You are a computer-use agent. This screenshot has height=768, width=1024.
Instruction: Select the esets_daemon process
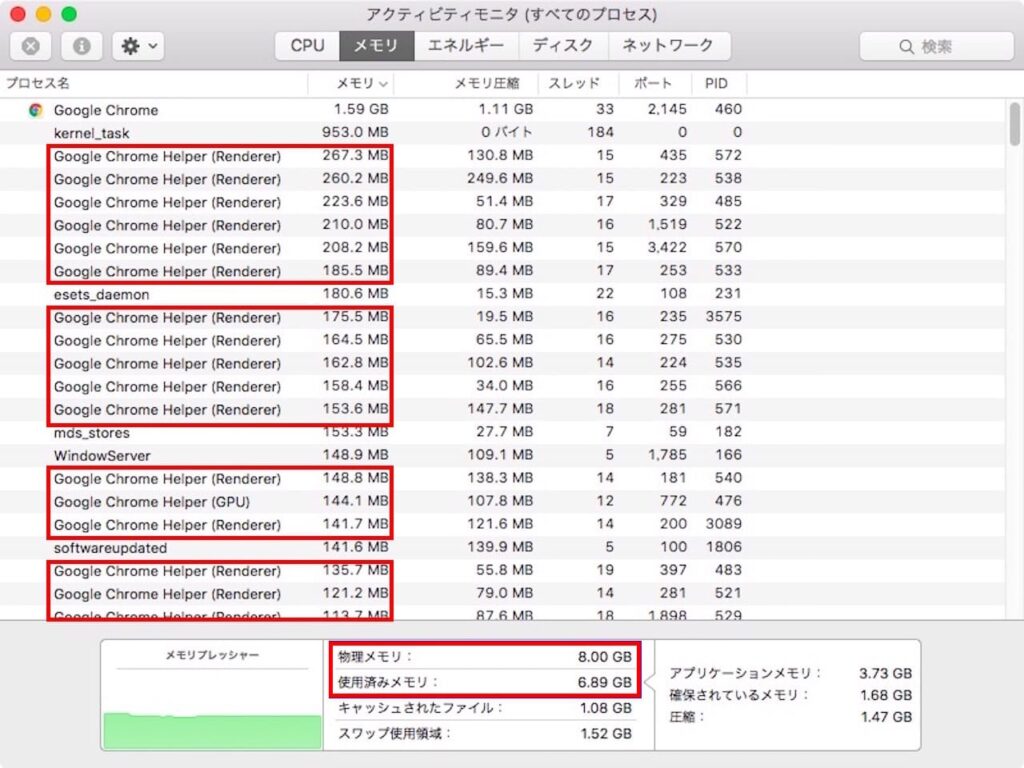(x=503, y=294)
